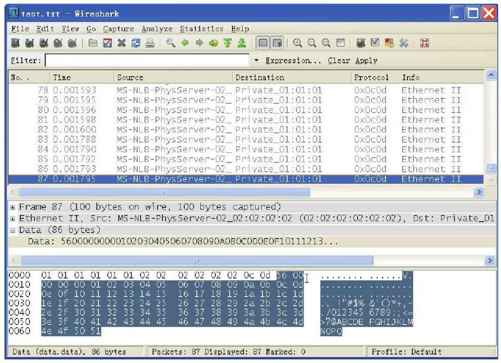Screen dimensions: 501x363
Task: Click the Print toolbar icon
Action: 150,43
